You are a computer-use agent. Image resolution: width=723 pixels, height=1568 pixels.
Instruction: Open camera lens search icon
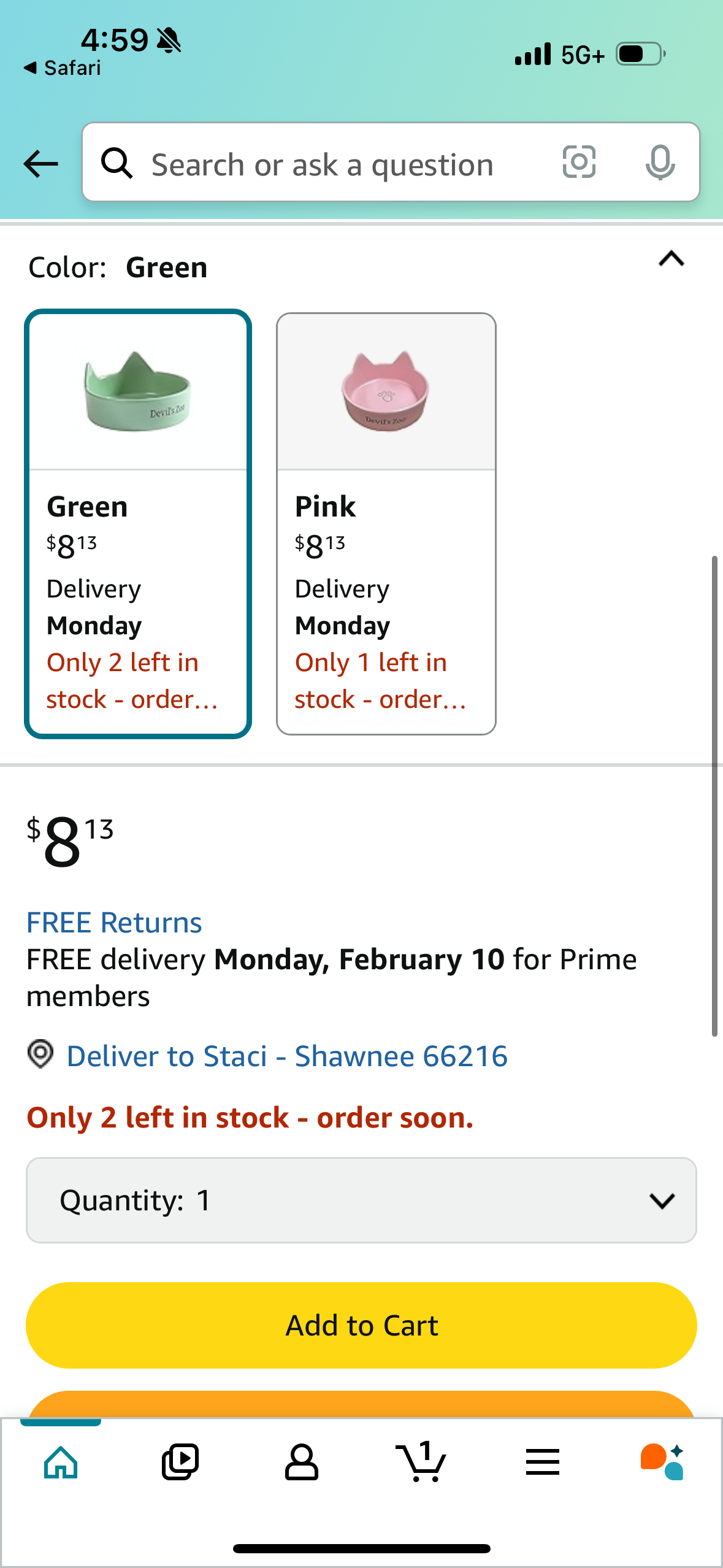[x=579, y=163]
